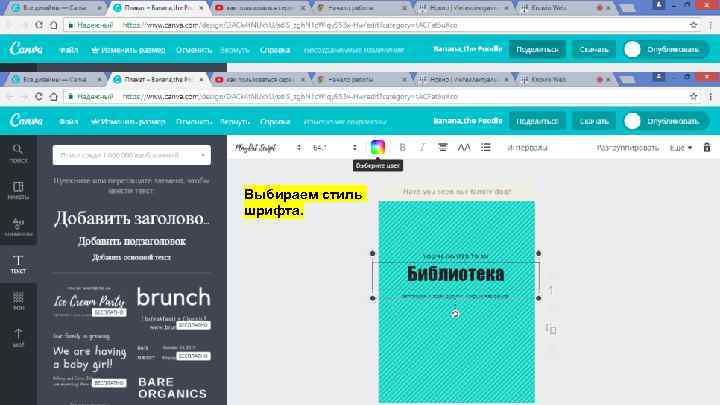
Task: Open the Search panel in Canva sidebar
Action: pyautogui.click(x=18, y=153)
